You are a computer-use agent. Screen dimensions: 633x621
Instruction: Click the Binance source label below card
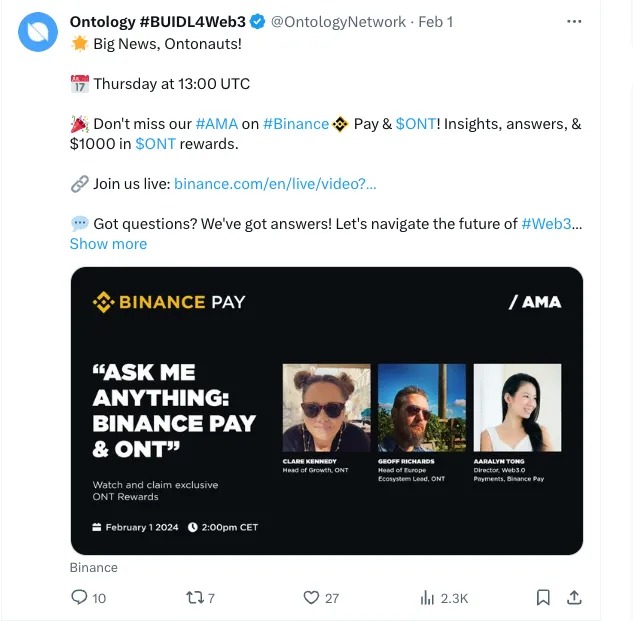pyautogui.click(x=94, y=568)
